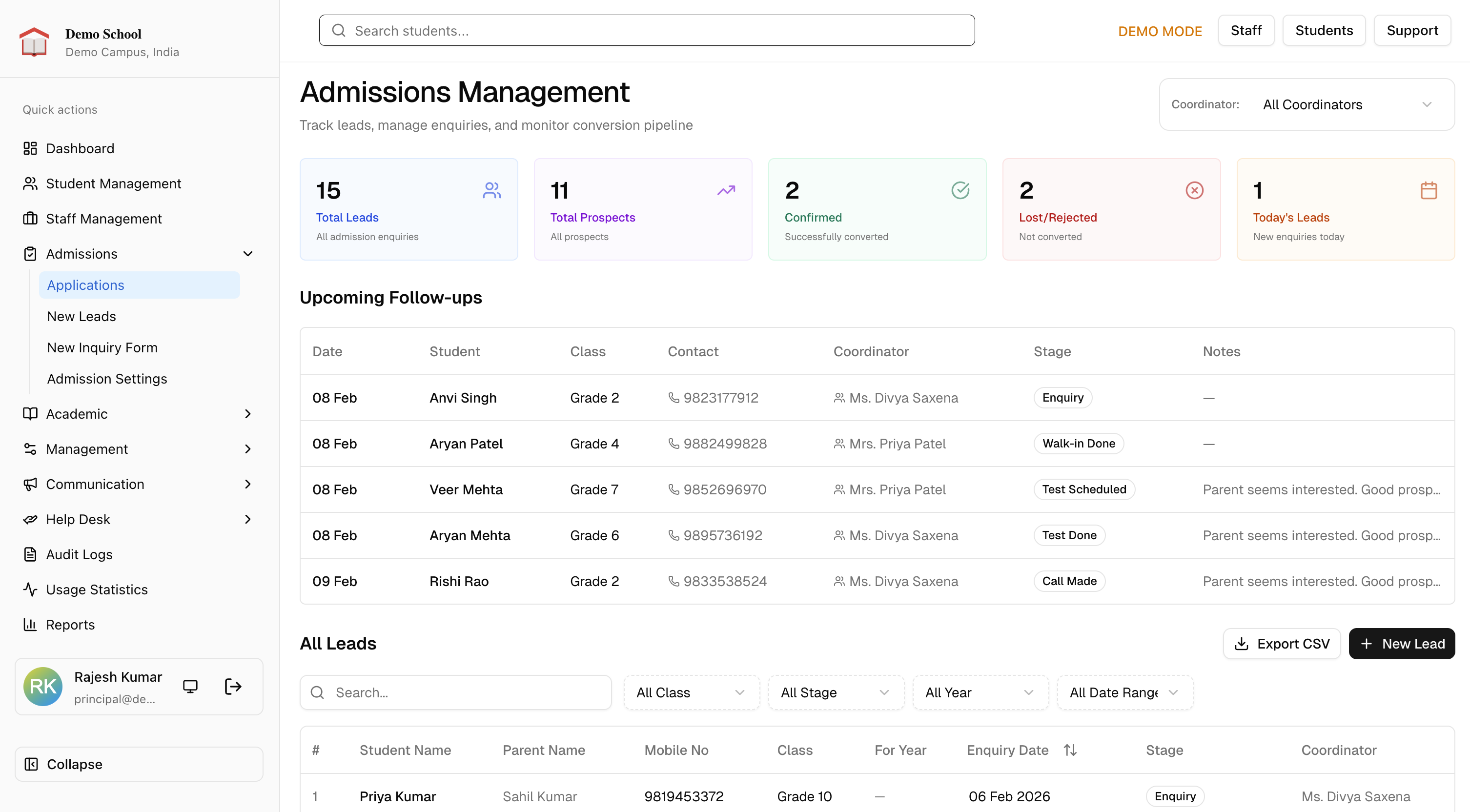Screen dimensions: 1470x812
Task: Click the logout icon beside Rajesh Kumar
Action: [x=233, y=687]
